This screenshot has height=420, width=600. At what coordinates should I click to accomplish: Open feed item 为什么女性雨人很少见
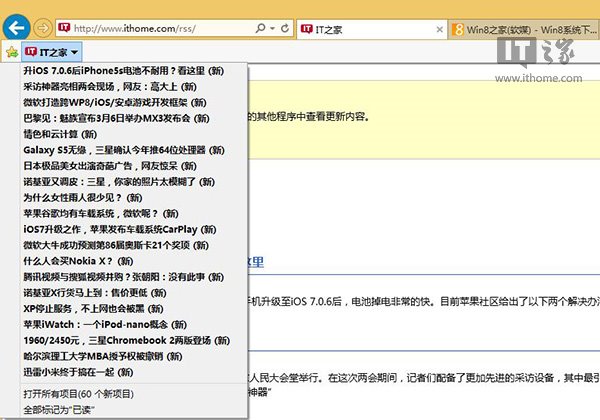(x=134, y=198)
